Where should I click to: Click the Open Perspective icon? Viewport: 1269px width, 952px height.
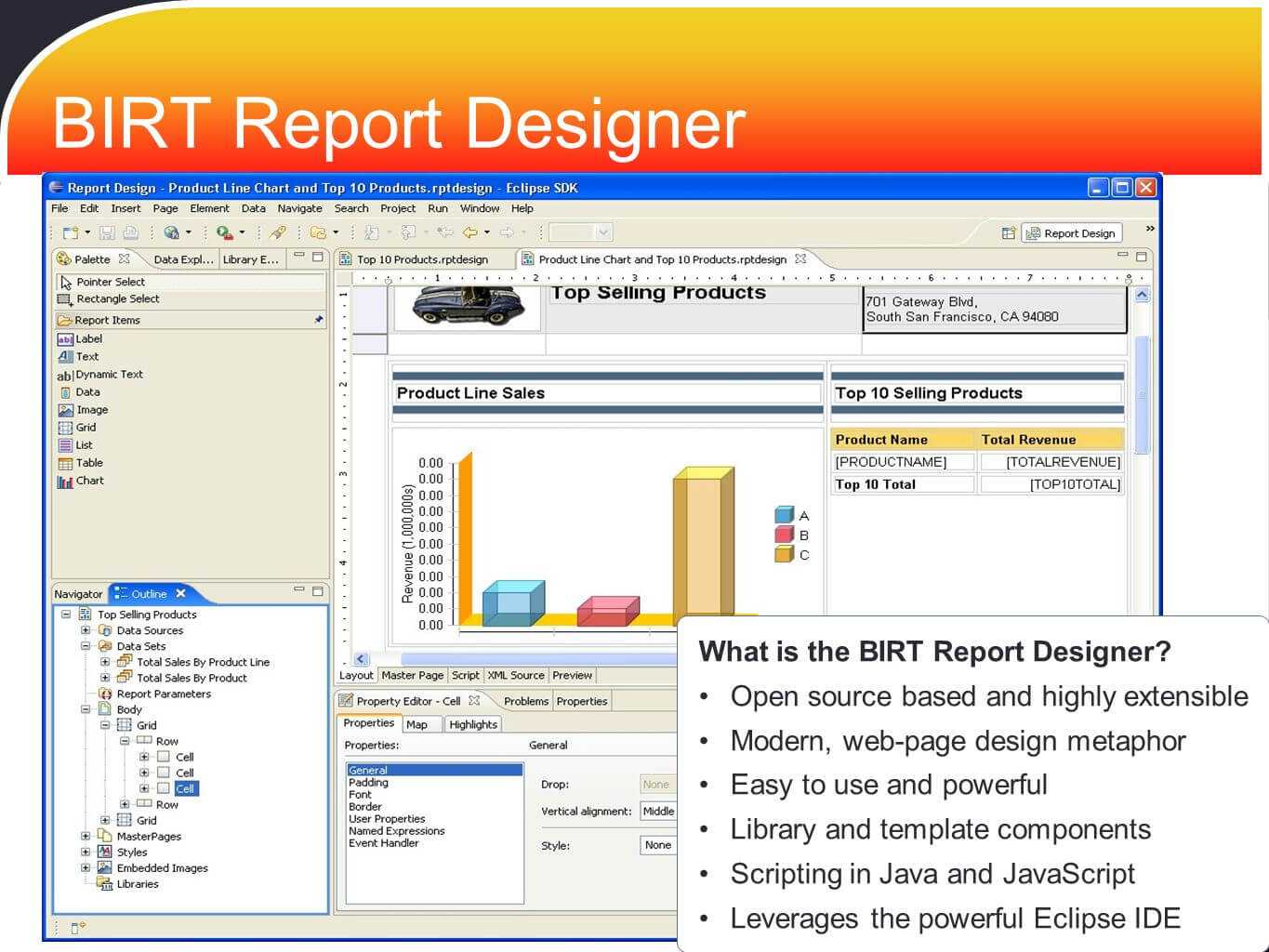coord(1008,233)
